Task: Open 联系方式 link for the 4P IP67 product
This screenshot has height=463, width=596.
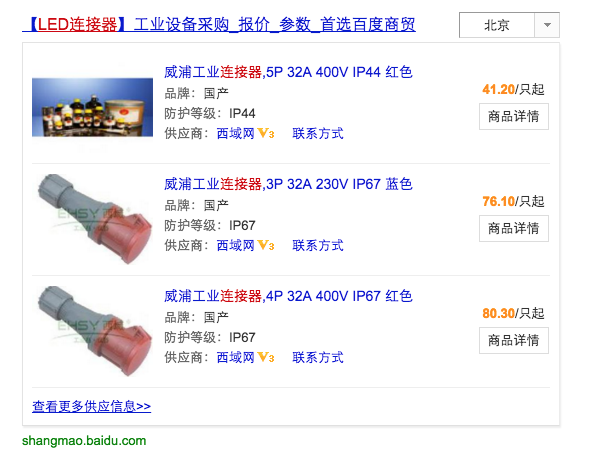Action: (x=318, y=357)
